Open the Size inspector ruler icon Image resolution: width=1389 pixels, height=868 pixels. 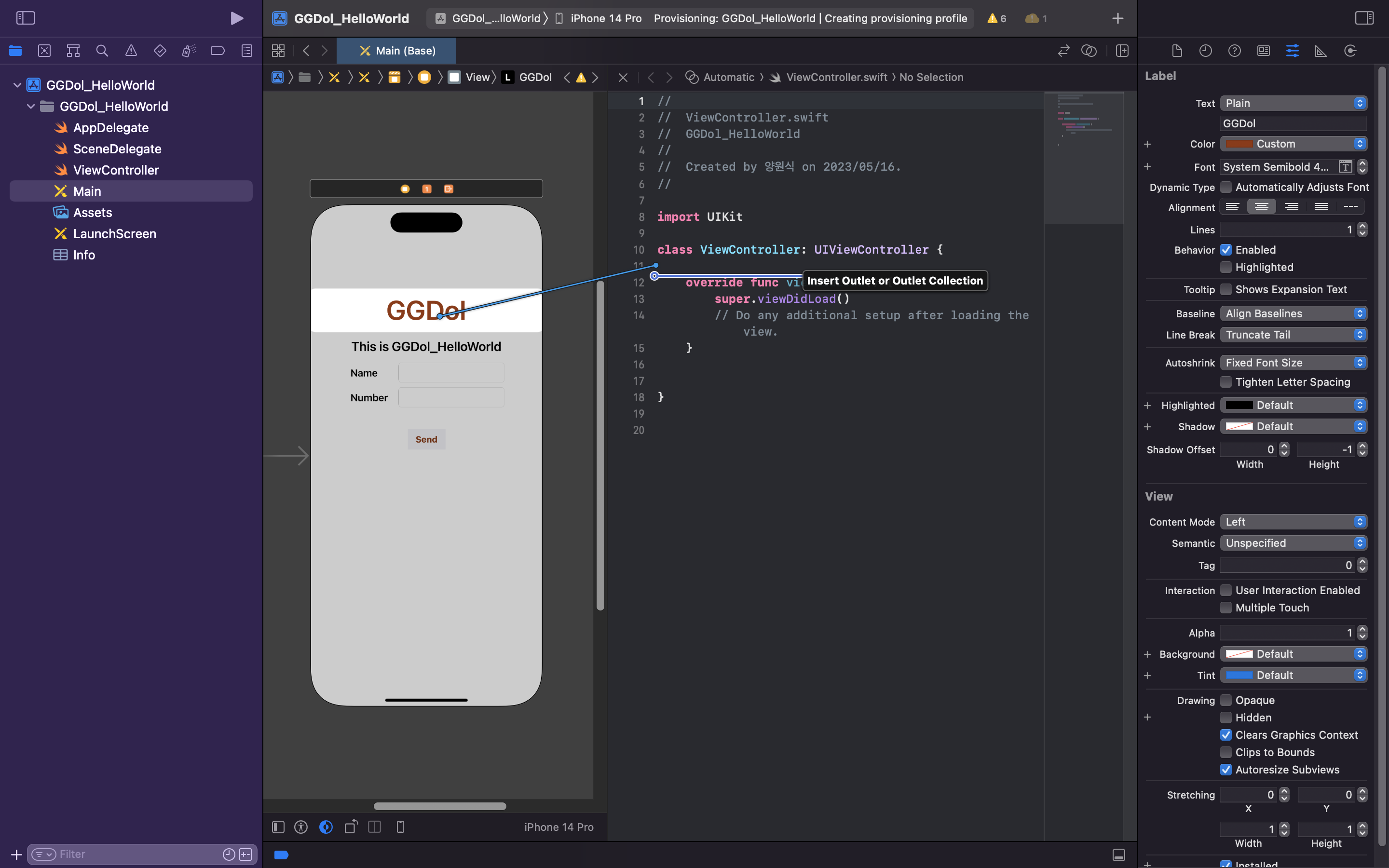tap(1321, 51)
